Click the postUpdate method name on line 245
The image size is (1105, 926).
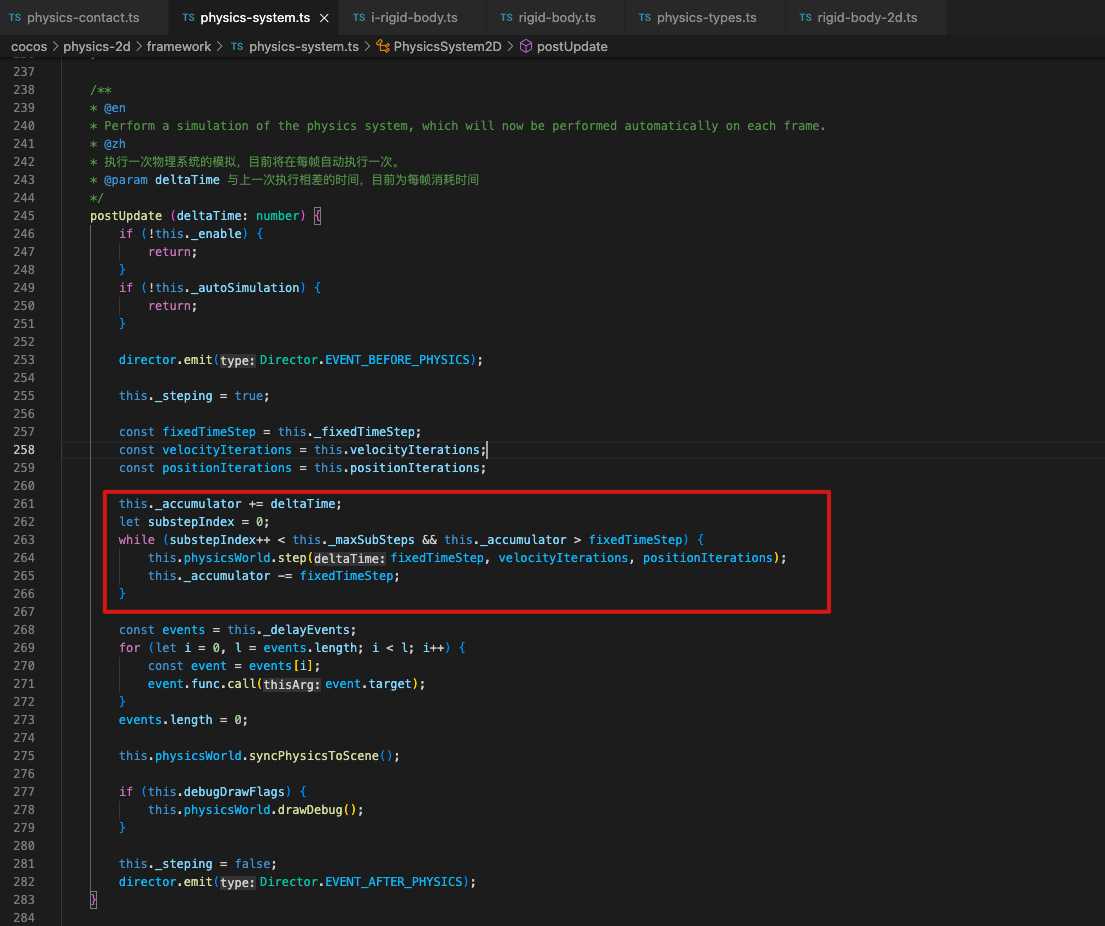126,216
